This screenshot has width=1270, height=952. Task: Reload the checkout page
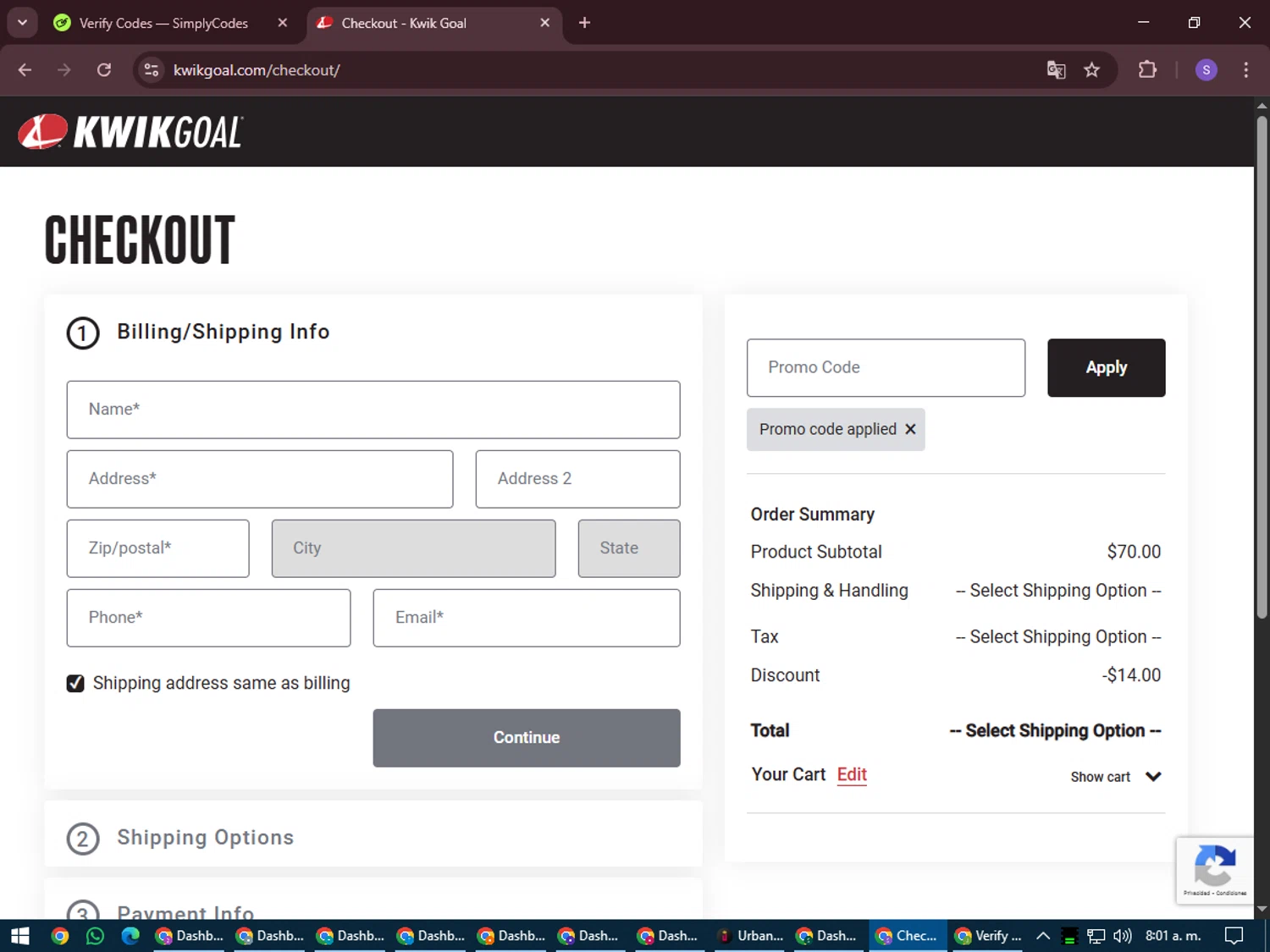pos(104,70)
